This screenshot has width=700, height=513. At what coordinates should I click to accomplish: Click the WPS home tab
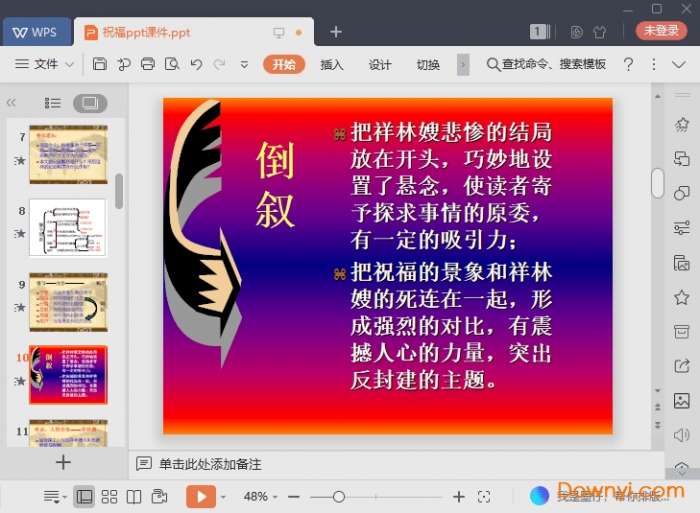[37, 32]
